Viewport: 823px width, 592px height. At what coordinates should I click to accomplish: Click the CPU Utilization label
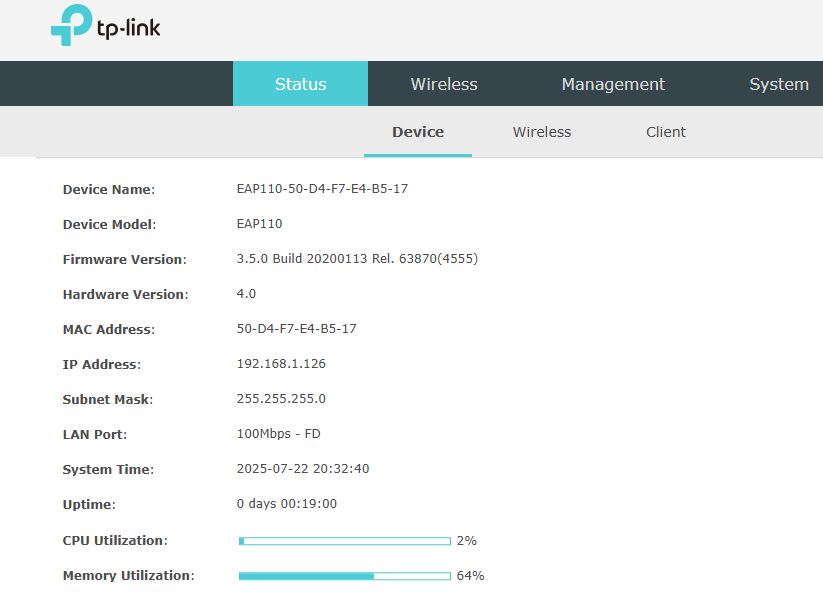pos(115,541)
